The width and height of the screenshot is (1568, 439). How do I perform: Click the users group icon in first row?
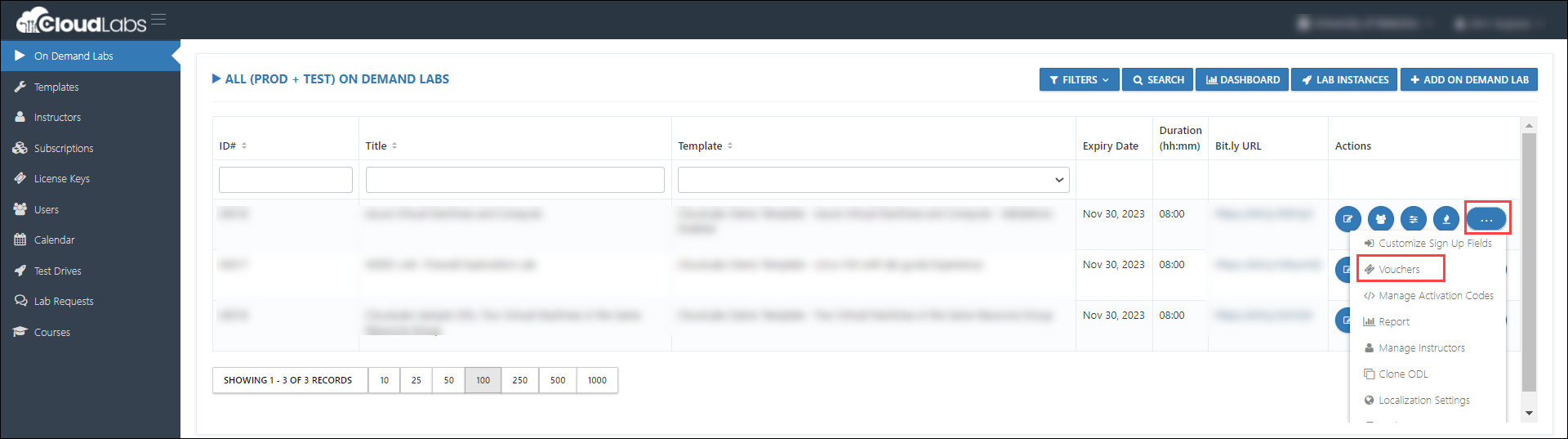(x=1380, y=219)
